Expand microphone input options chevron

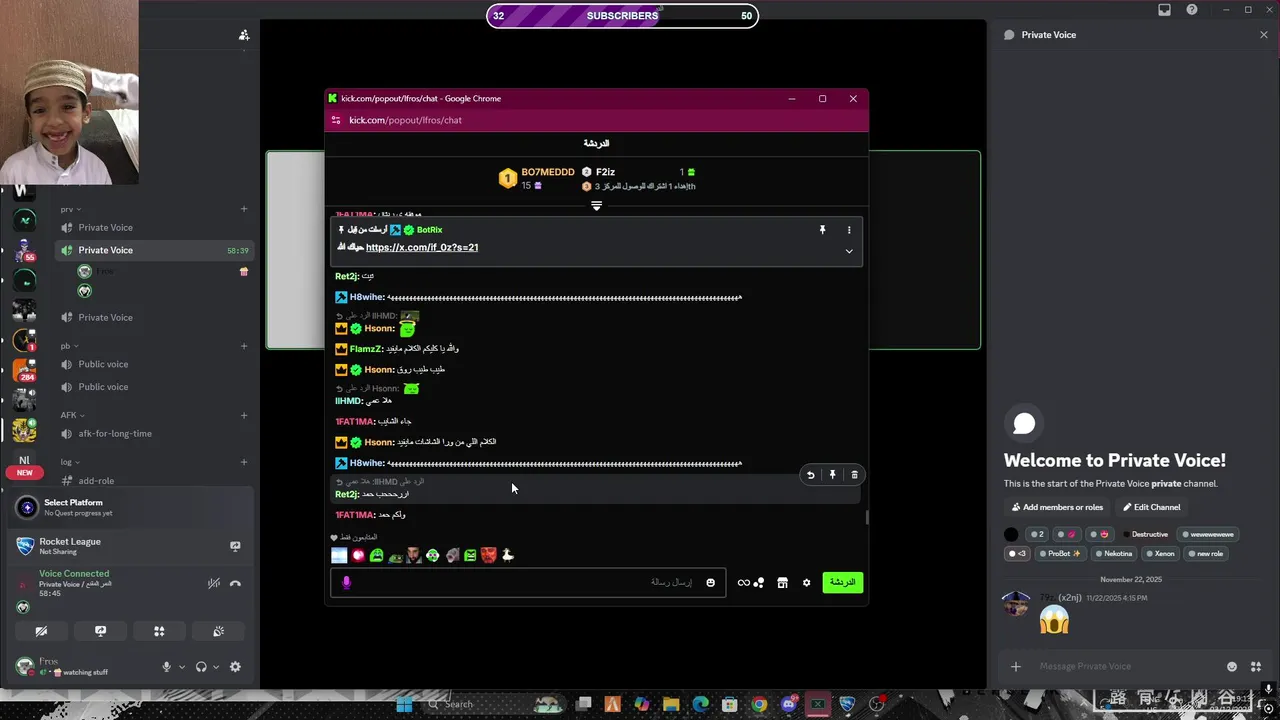[x=181, y=667]
